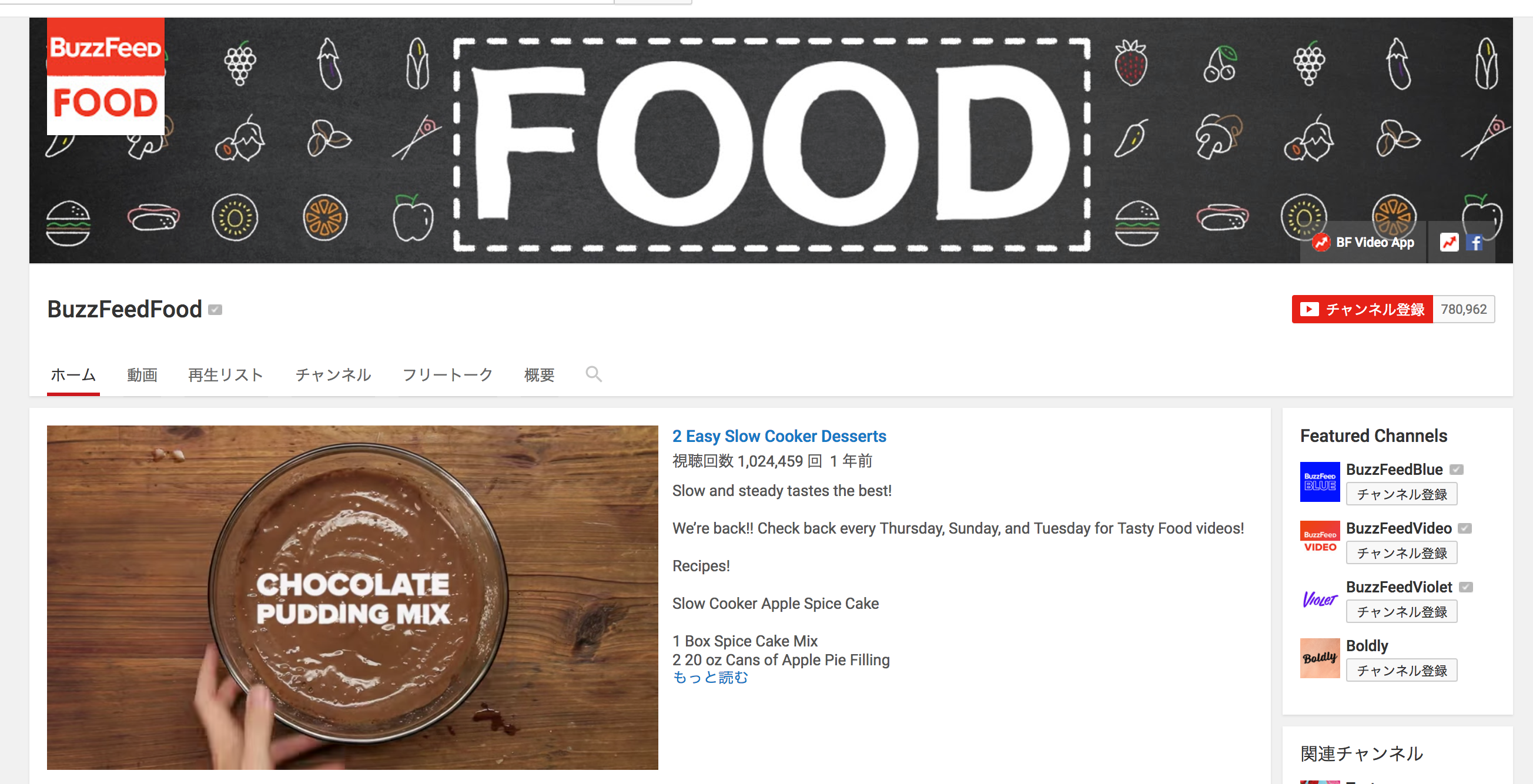Click the Slow Cooker Apple Spice Cake text
The width and height of the screenshot is (1533, 784).
pyautogui.click(x=775, y=604)
